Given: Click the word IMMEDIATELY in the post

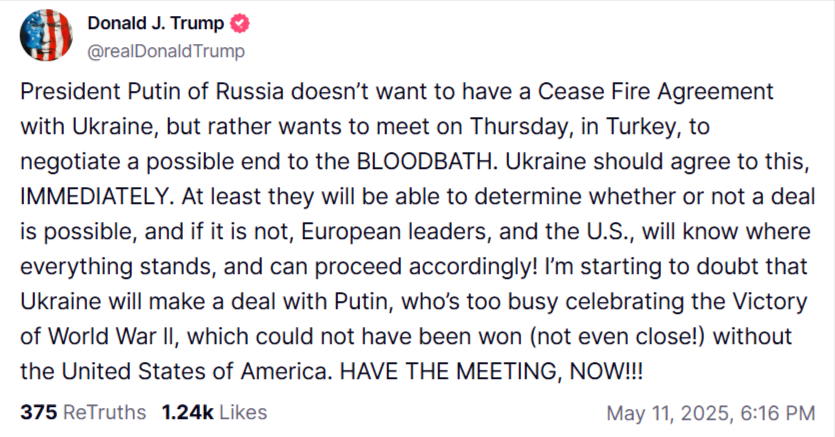Looking at the screenshot, I should (x=94, y=197).
